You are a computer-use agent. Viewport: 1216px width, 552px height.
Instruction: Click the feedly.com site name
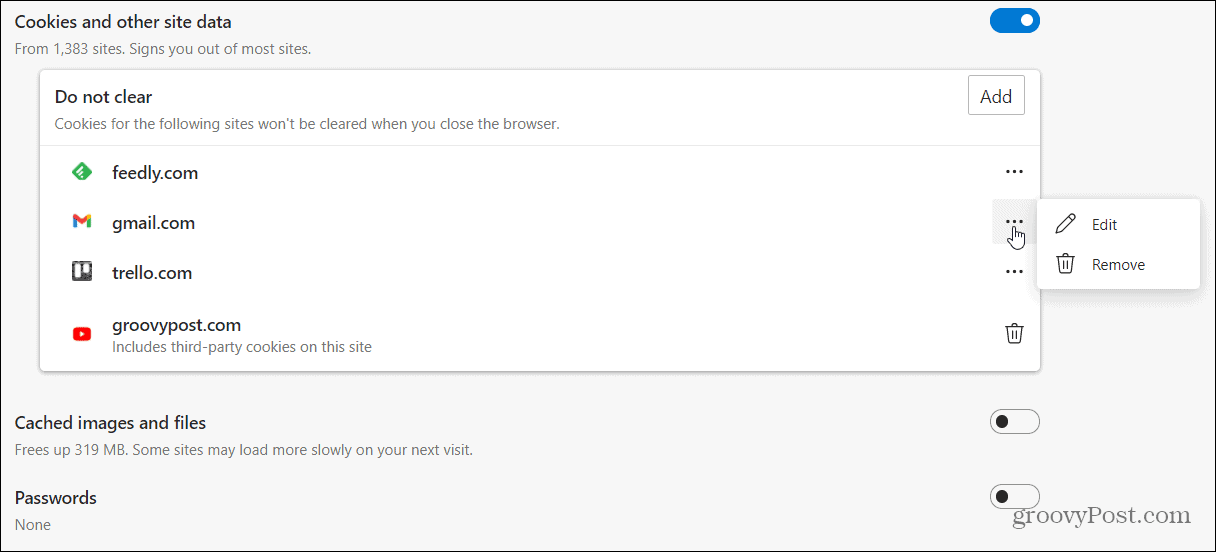point(155,173)
